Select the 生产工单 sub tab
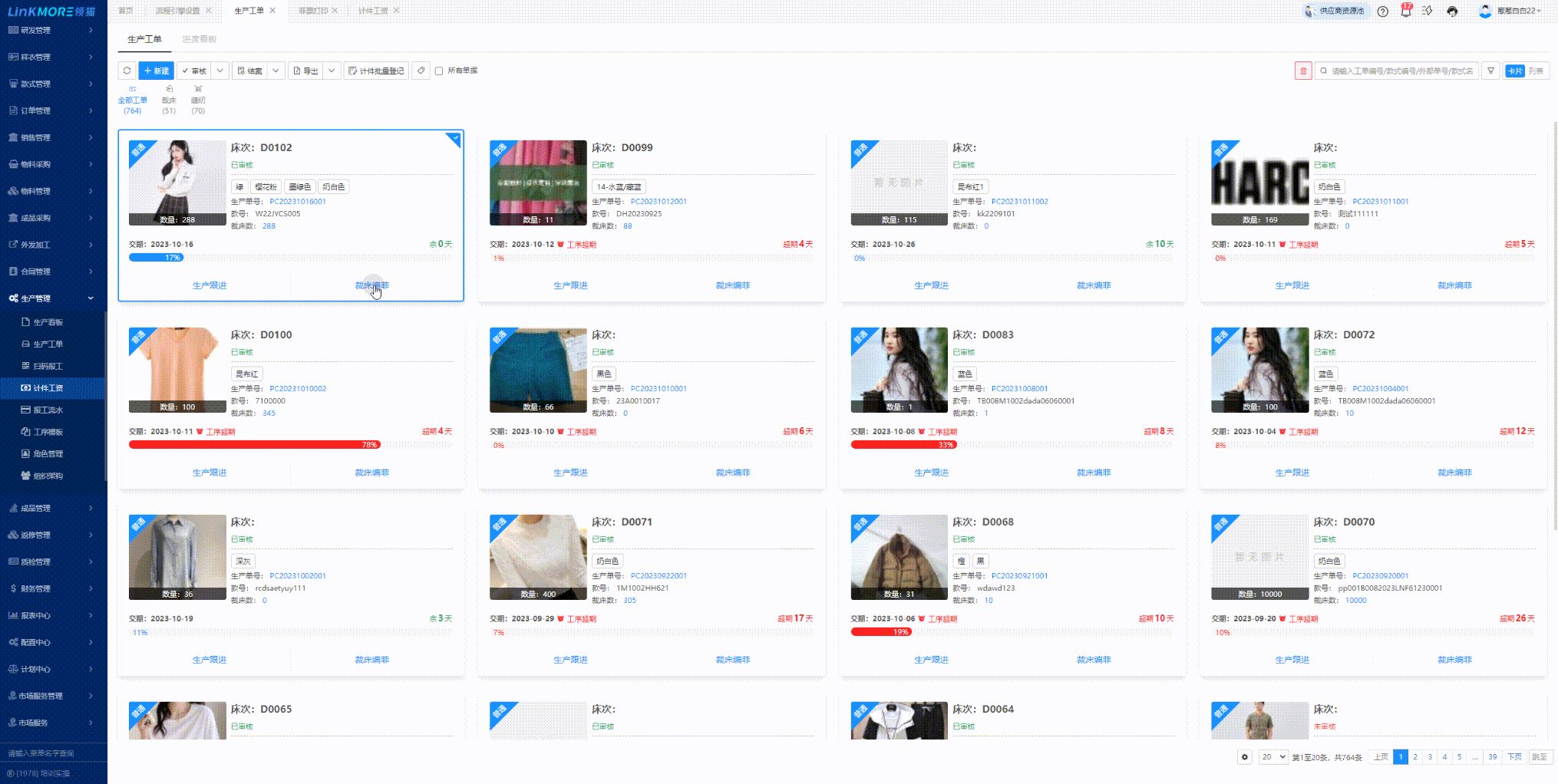Viewport: 1558px width, 784px height. 144,39
